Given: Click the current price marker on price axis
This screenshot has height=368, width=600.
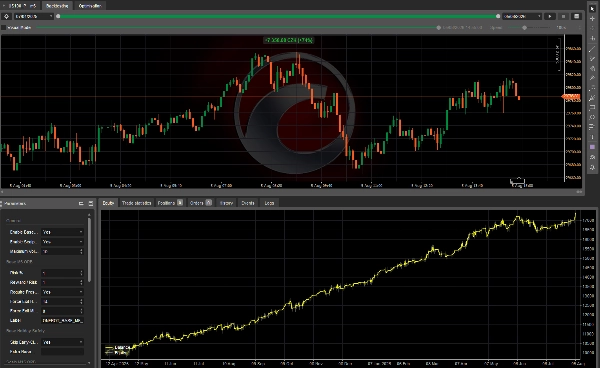Looking at the screenshot, I should pos(571,96).
